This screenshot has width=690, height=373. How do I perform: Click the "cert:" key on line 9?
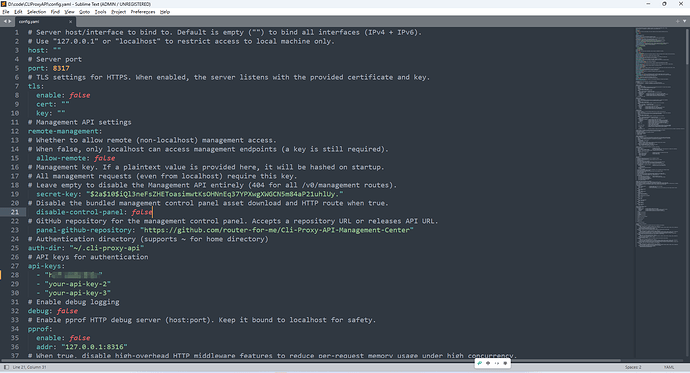tap(47, 104)
